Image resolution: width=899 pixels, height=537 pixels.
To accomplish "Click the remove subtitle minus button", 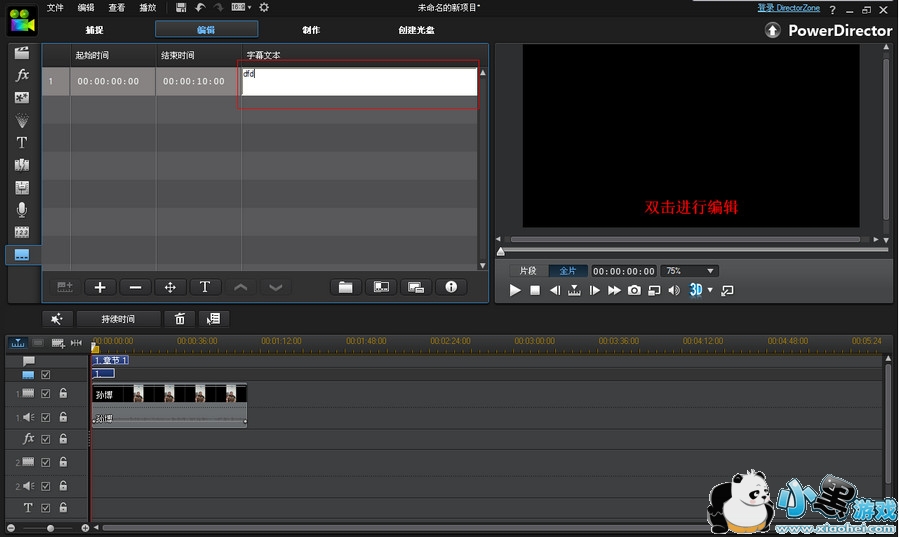I will (135, 287).
